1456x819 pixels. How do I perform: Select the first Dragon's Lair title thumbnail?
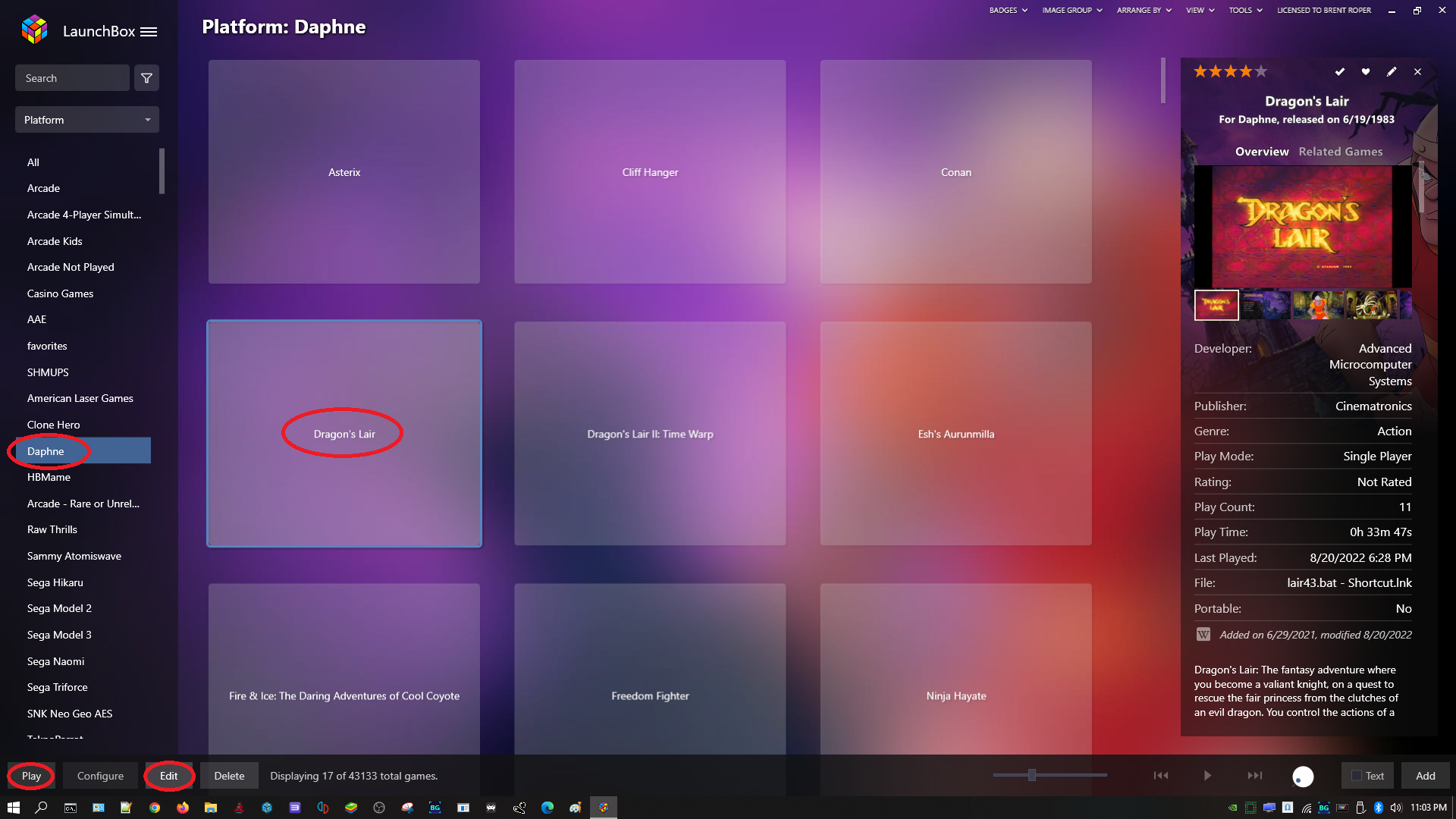tap(1216, 305)
